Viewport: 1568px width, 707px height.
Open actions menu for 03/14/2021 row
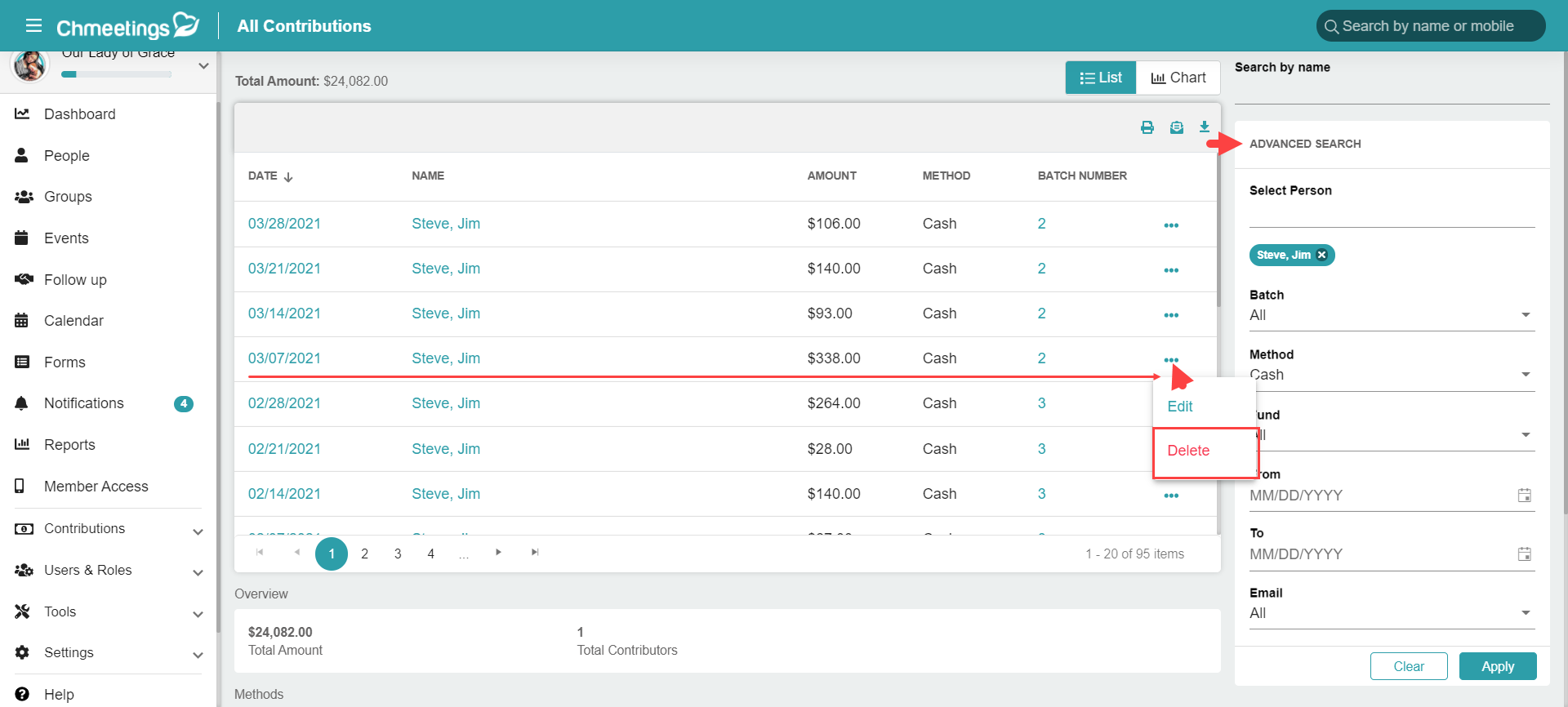pyautogui.click(x=1171, y=315)
